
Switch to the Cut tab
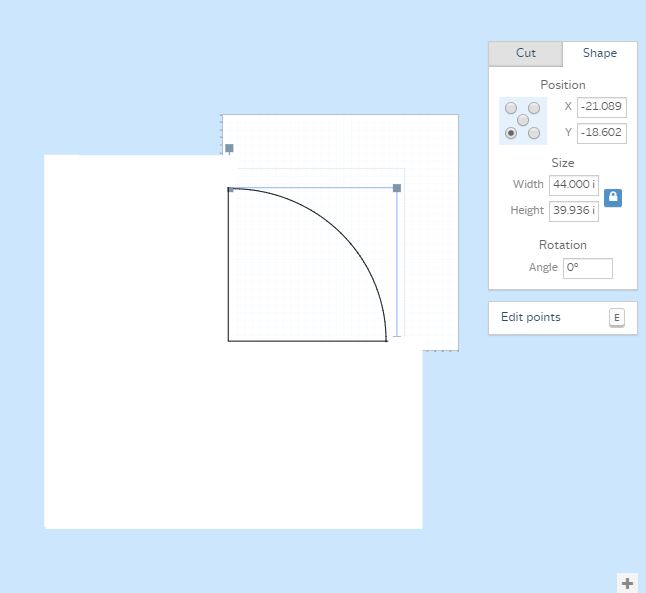pyautogui.click(x=525, y=54)
